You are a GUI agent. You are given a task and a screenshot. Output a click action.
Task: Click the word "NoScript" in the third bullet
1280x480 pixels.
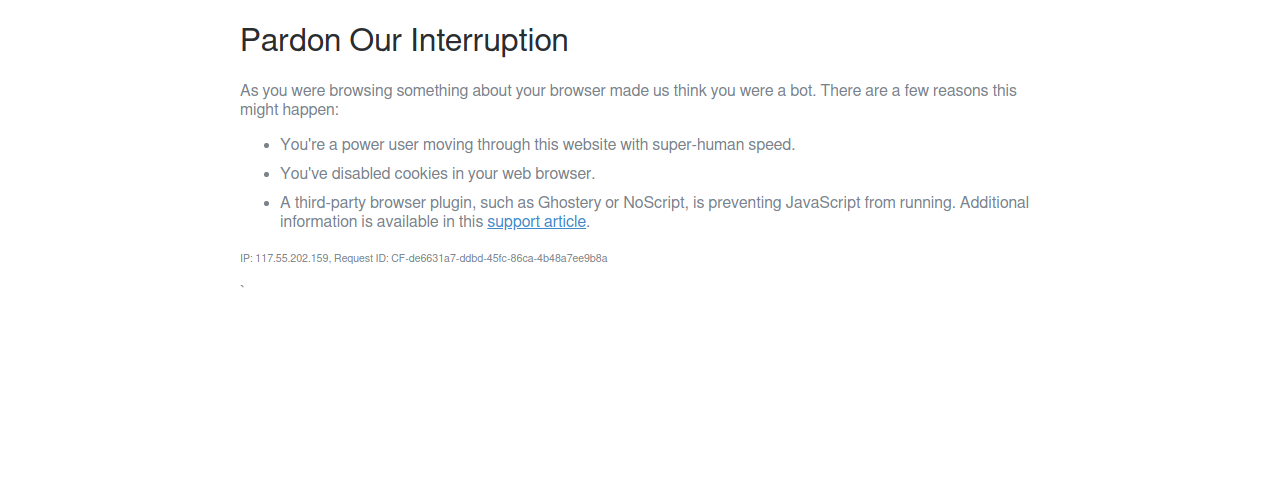tap(654, 203)
